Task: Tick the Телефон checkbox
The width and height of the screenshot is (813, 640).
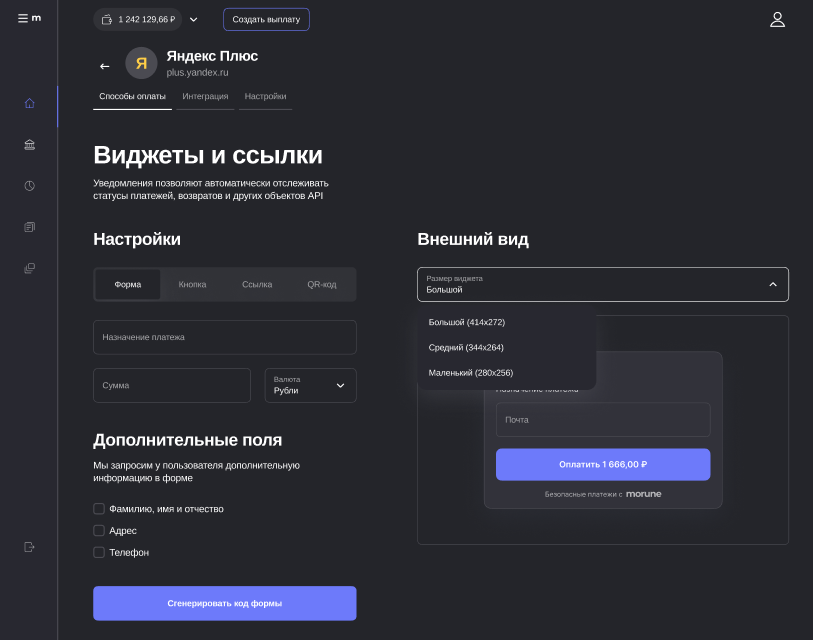Action: point(99,552)
